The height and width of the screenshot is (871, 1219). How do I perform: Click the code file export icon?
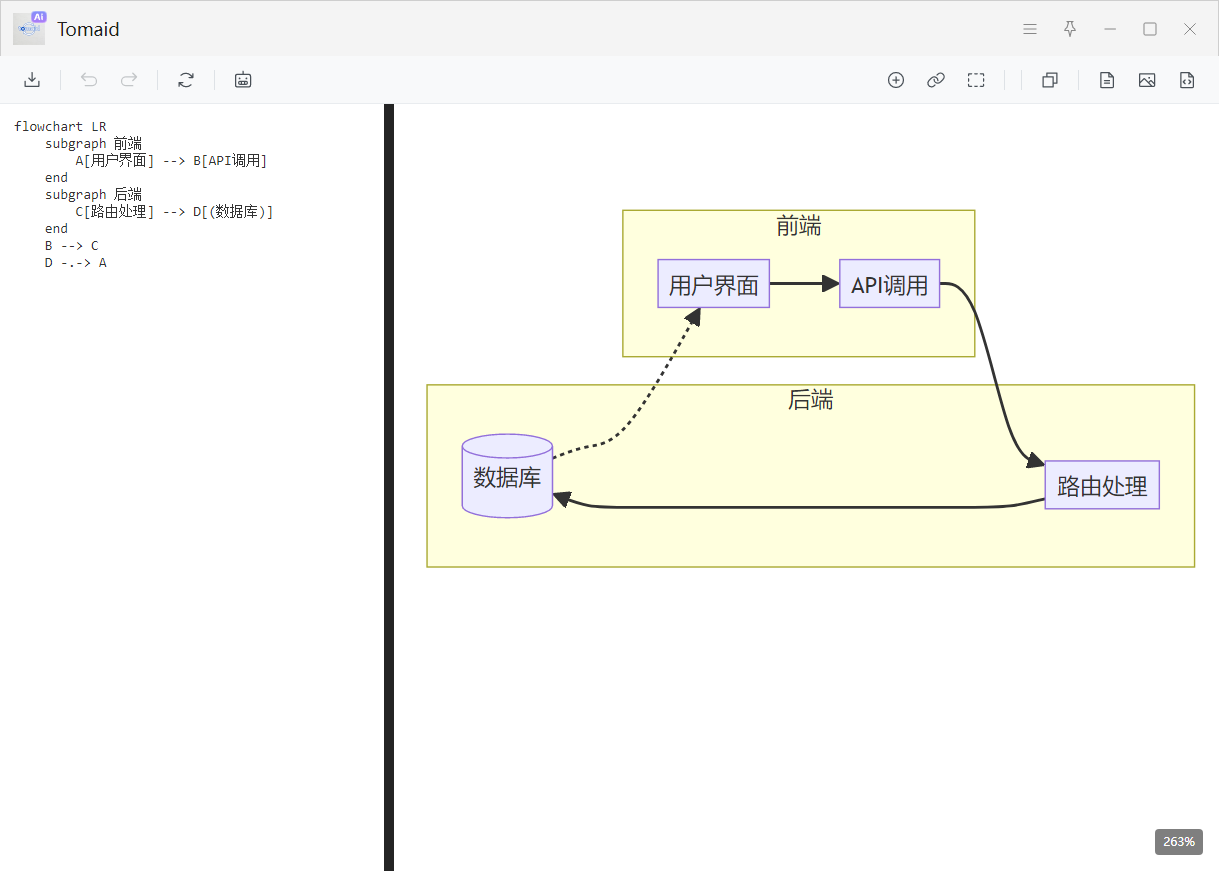(1187, 80)
